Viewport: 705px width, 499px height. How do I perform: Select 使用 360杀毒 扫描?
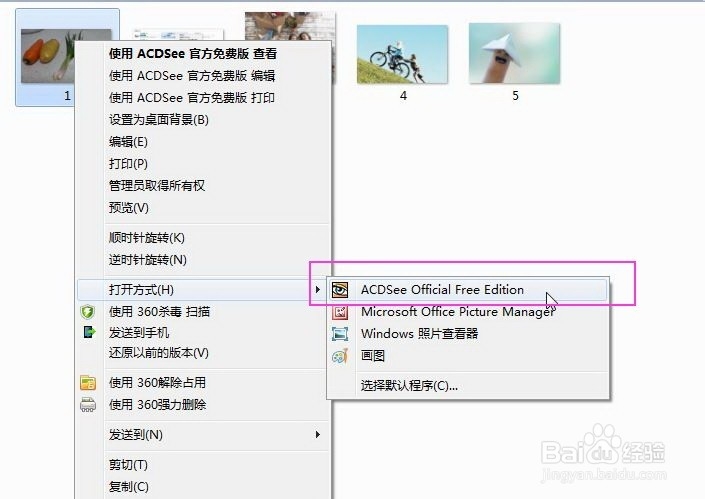[x=159, y=312]
